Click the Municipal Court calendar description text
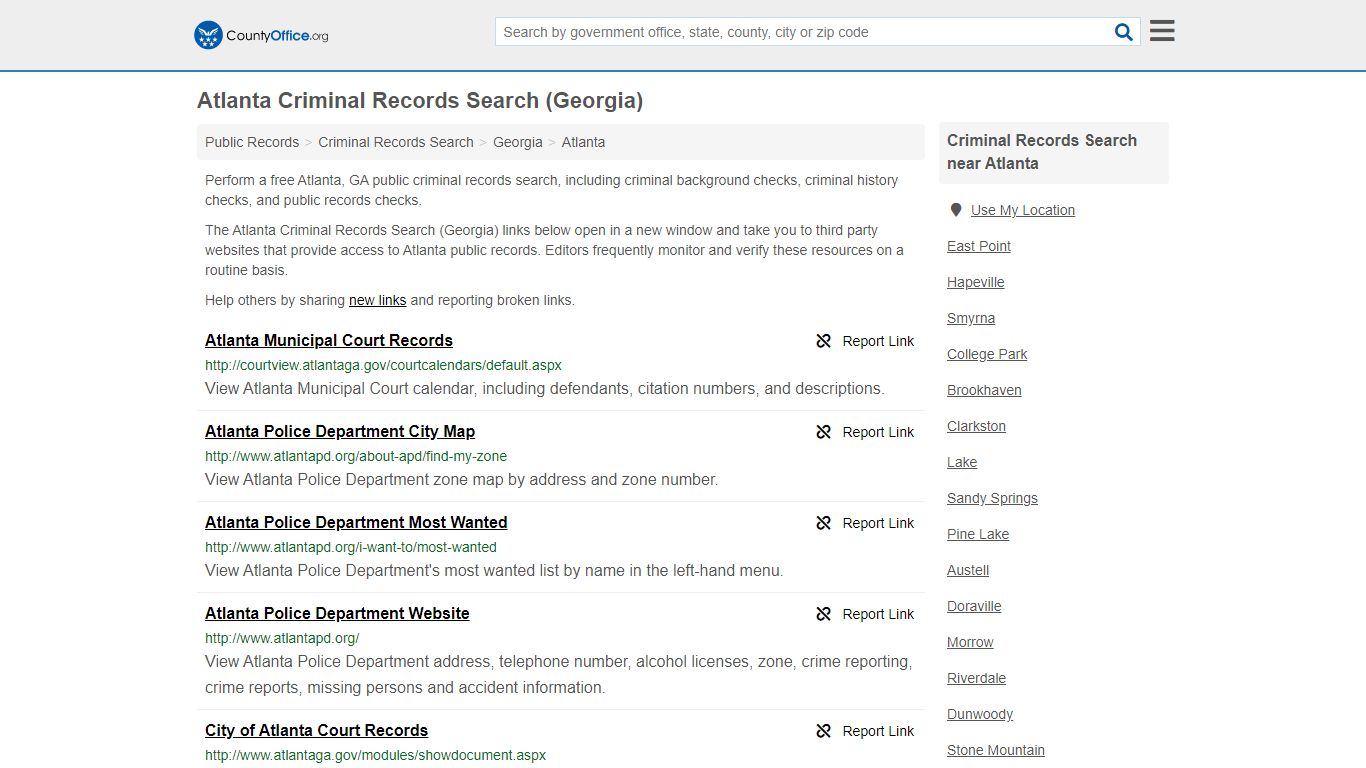The width and height of the screenshot is (1366, 768). 545,388
